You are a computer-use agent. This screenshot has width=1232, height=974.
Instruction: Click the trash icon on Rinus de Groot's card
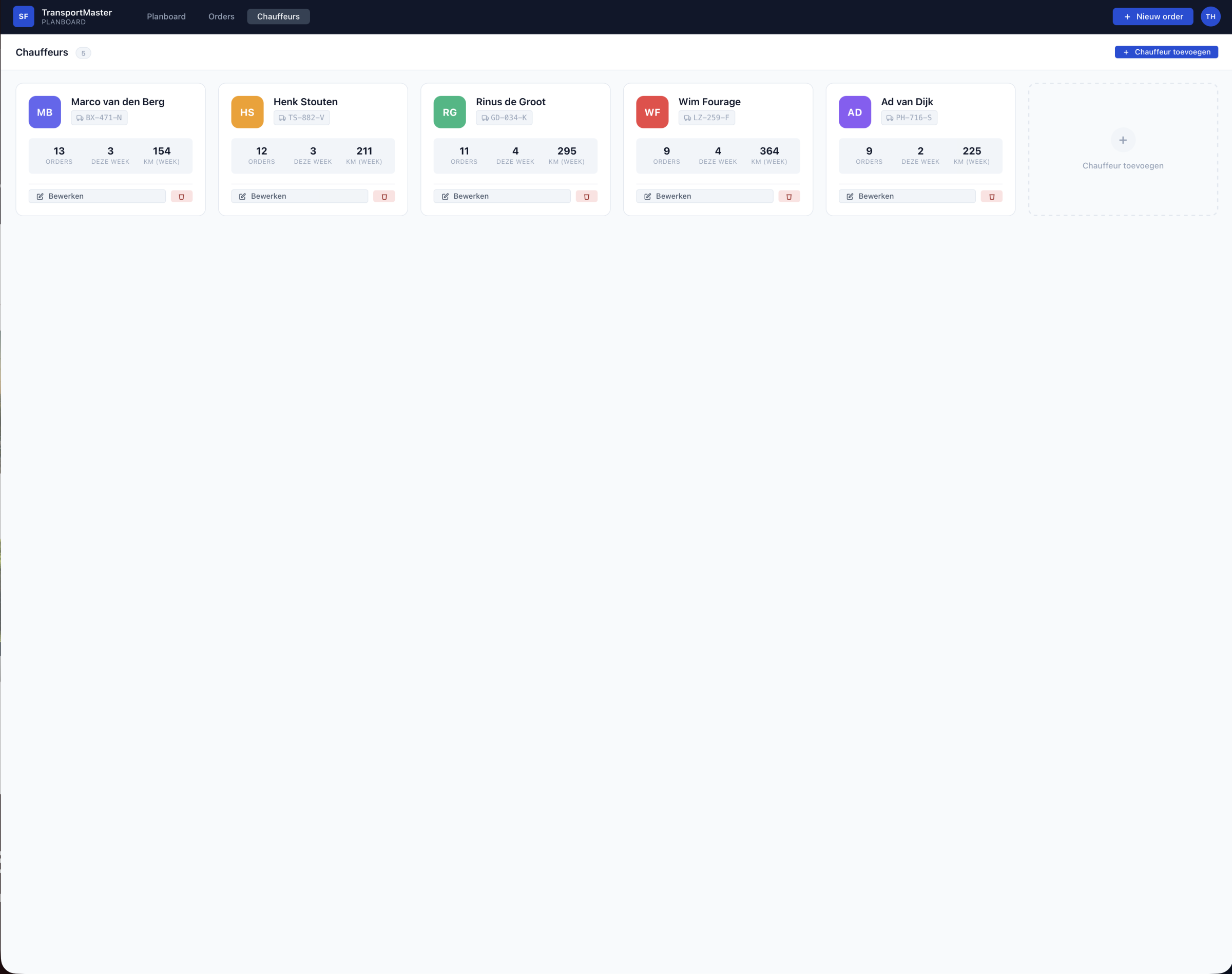coord(587,196)
